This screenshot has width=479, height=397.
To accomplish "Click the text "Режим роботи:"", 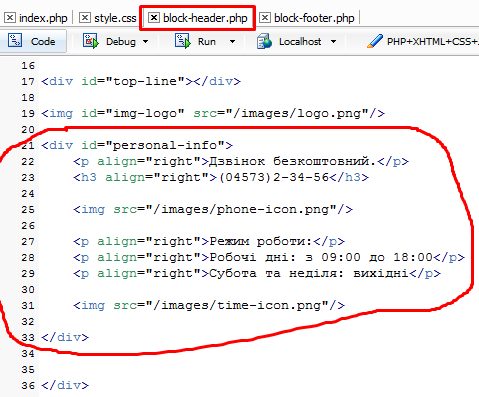I will pos(261,241).
